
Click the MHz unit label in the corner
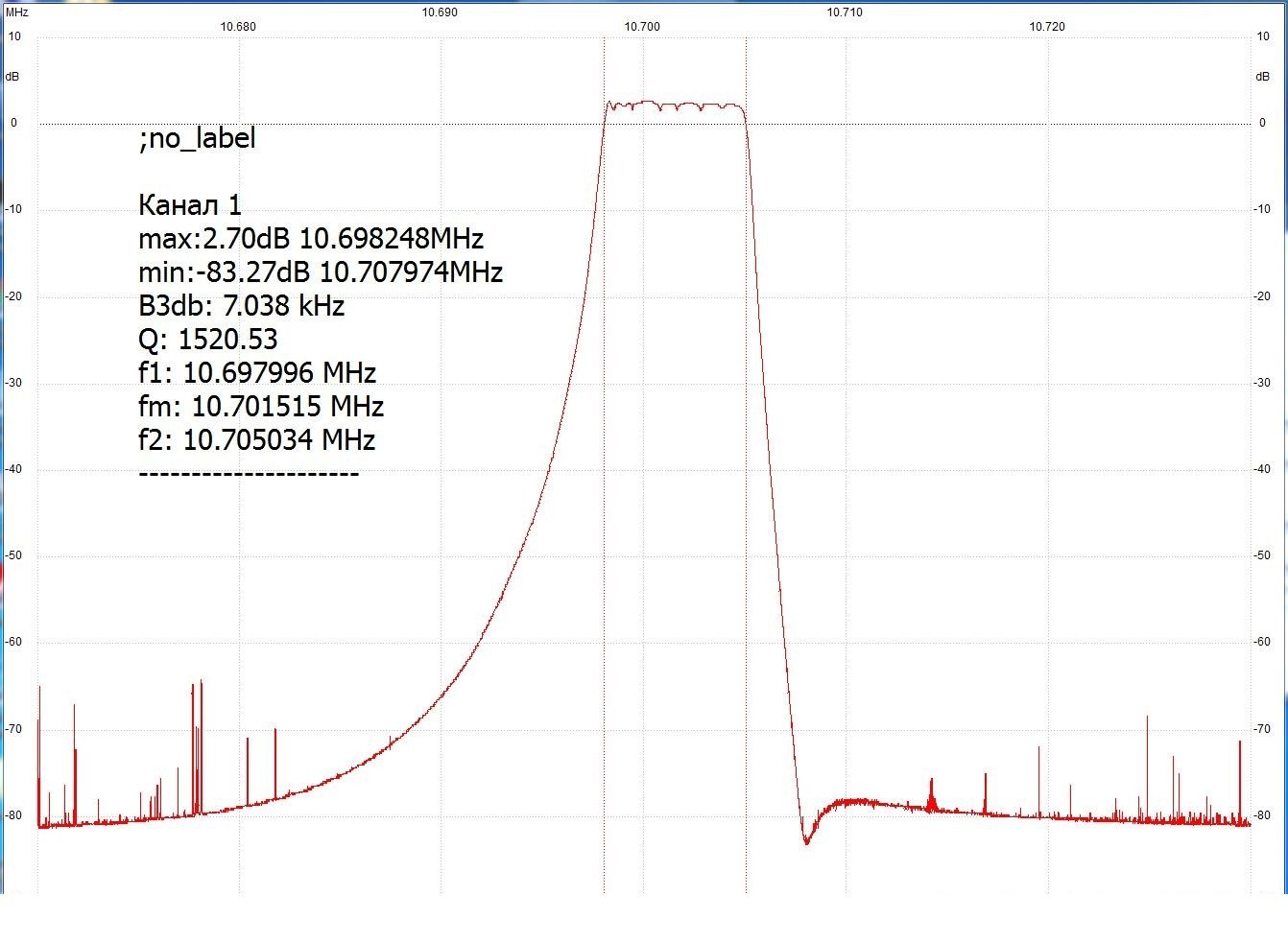click(16, 13)
